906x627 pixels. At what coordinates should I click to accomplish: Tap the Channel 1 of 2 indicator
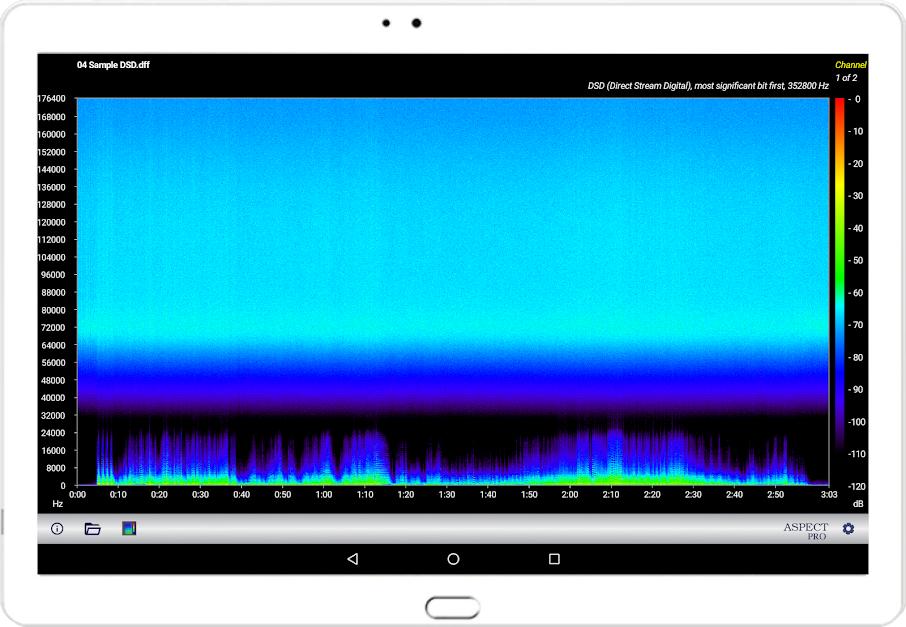tap(850, 71)
